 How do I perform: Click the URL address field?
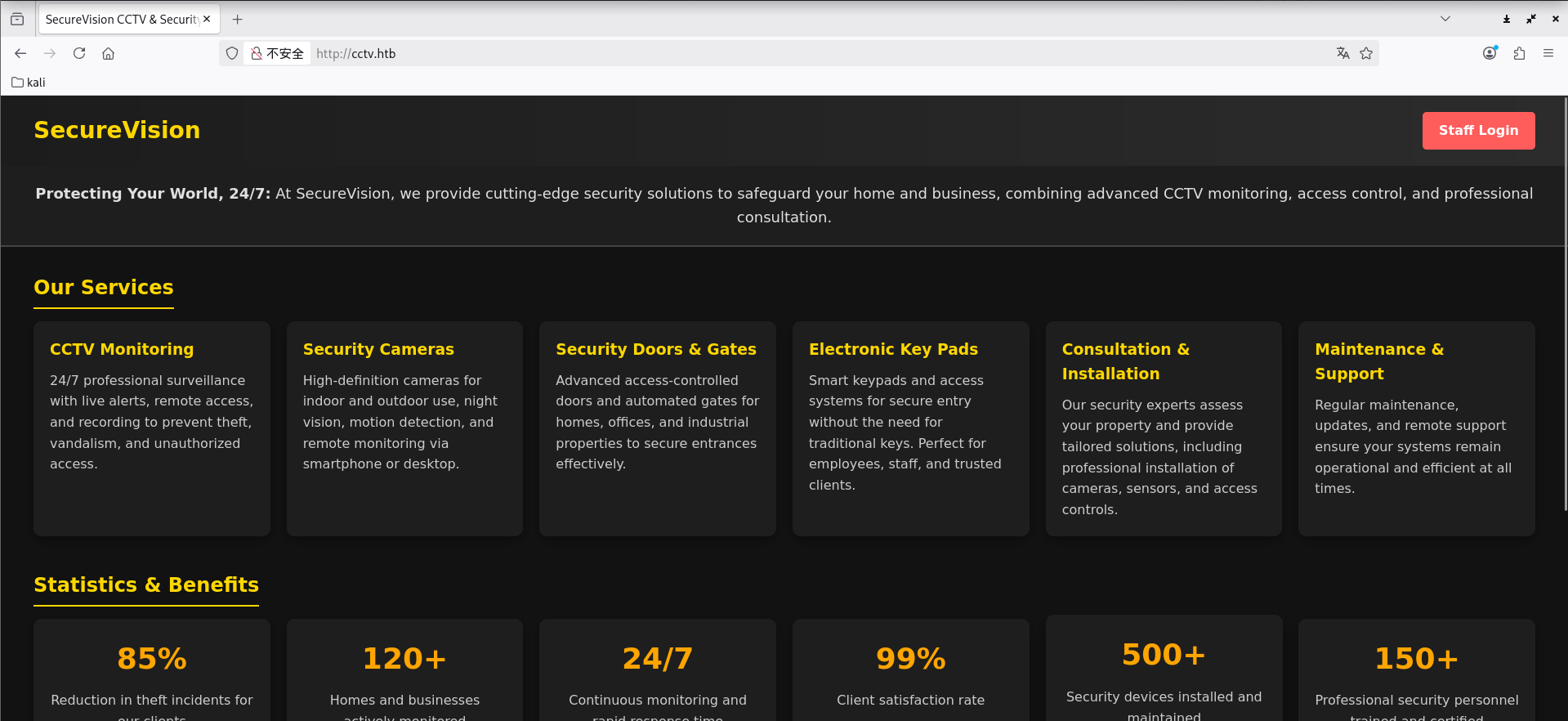coord(735,53)
